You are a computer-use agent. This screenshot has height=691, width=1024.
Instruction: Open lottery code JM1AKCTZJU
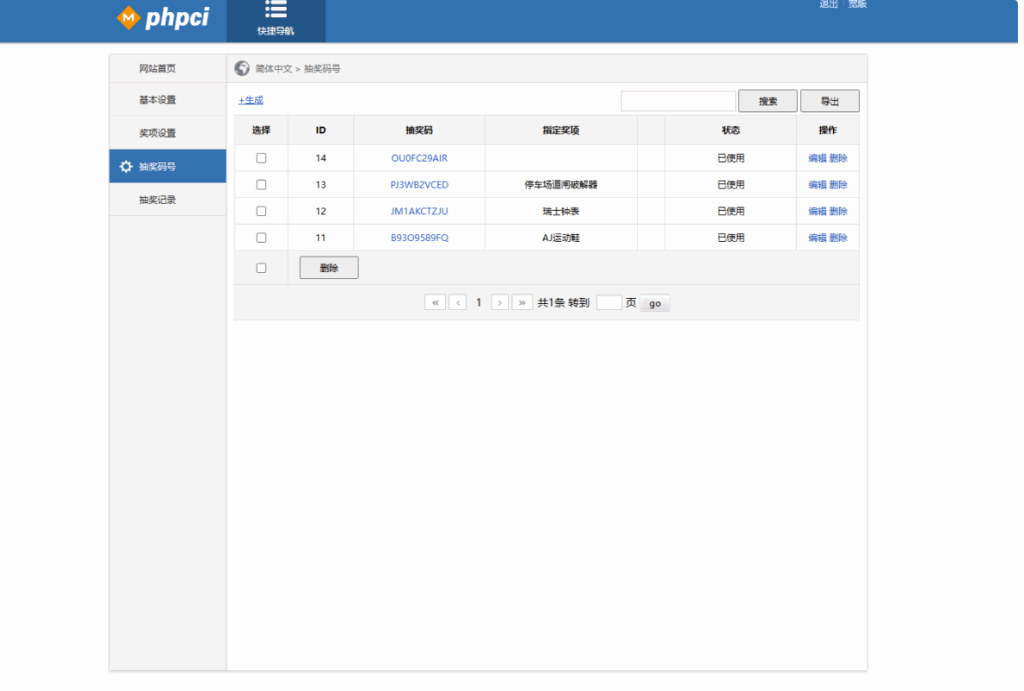click(x=419, y=211)
